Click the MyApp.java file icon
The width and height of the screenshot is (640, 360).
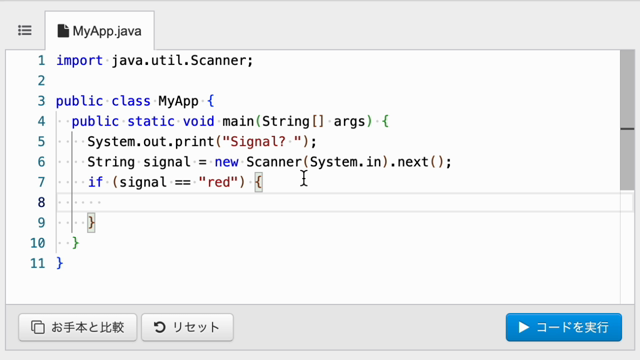[63, 31]
